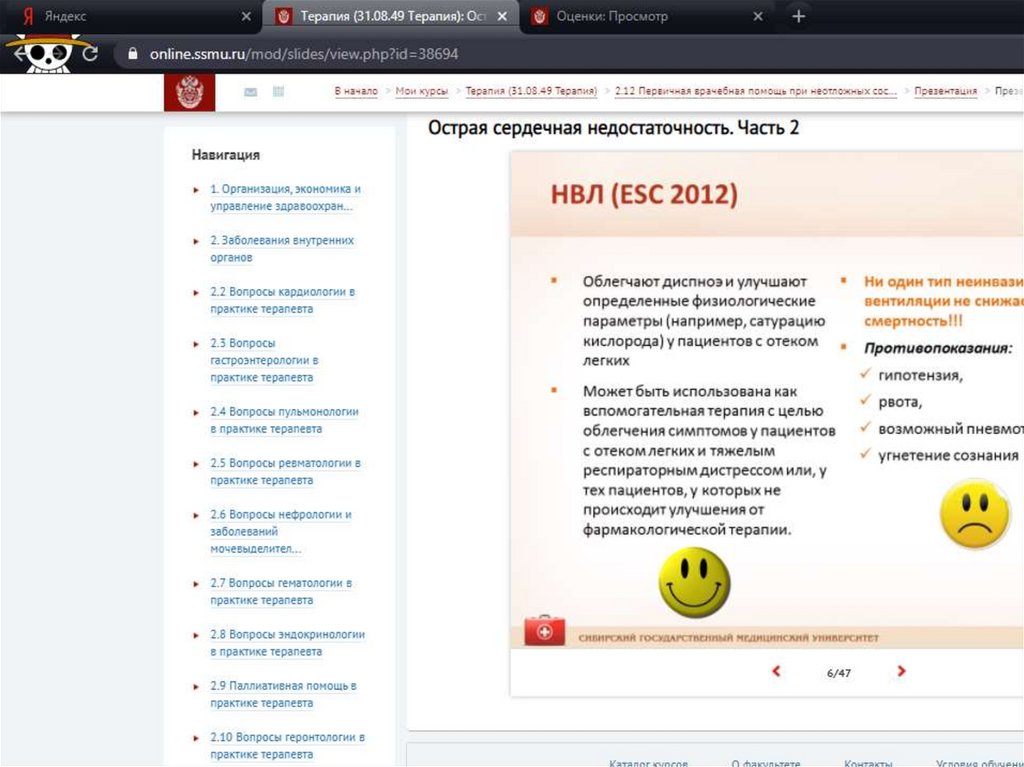
Task: Open a new browser tab with plus
Action: [798, 16]
